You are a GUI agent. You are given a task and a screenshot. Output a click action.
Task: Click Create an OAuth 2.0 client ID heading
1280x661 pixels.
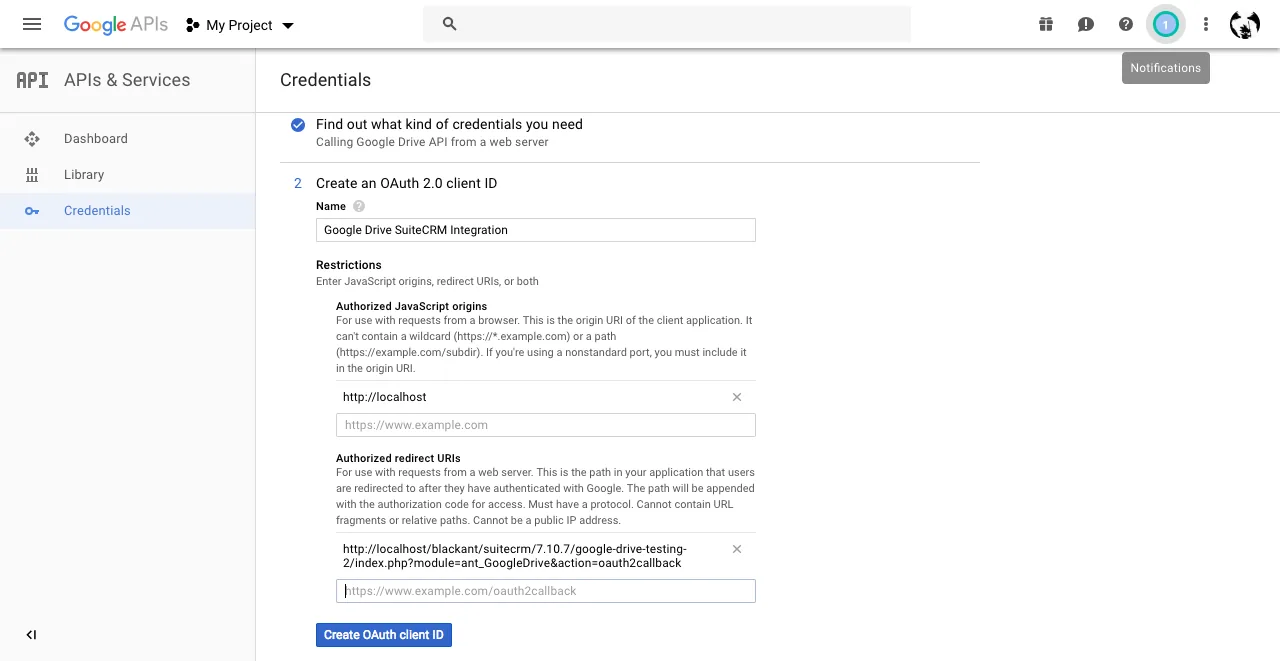pos(406,183)
